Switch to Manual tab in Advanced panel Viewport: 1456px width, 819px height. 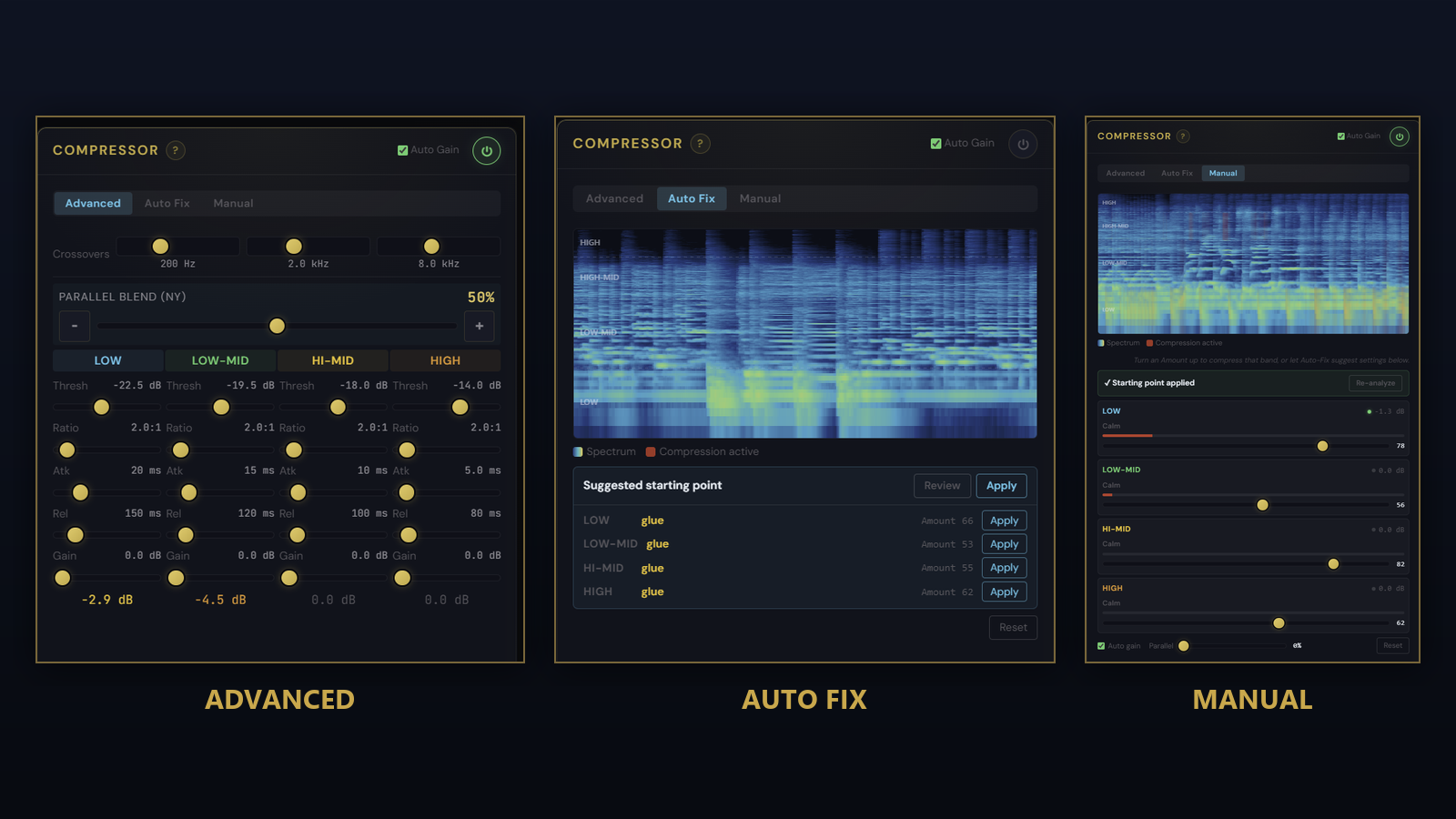click(233, 203)
